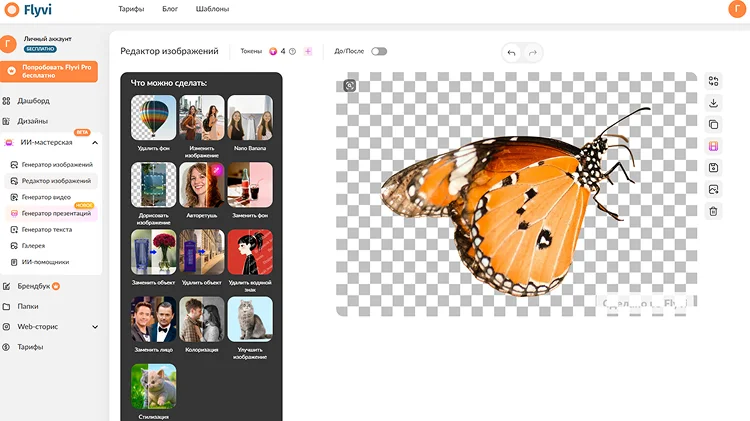Screen dimensions: 750x421
Task: Click the copy icon in right toolbar
Action: tap(713, 124)
